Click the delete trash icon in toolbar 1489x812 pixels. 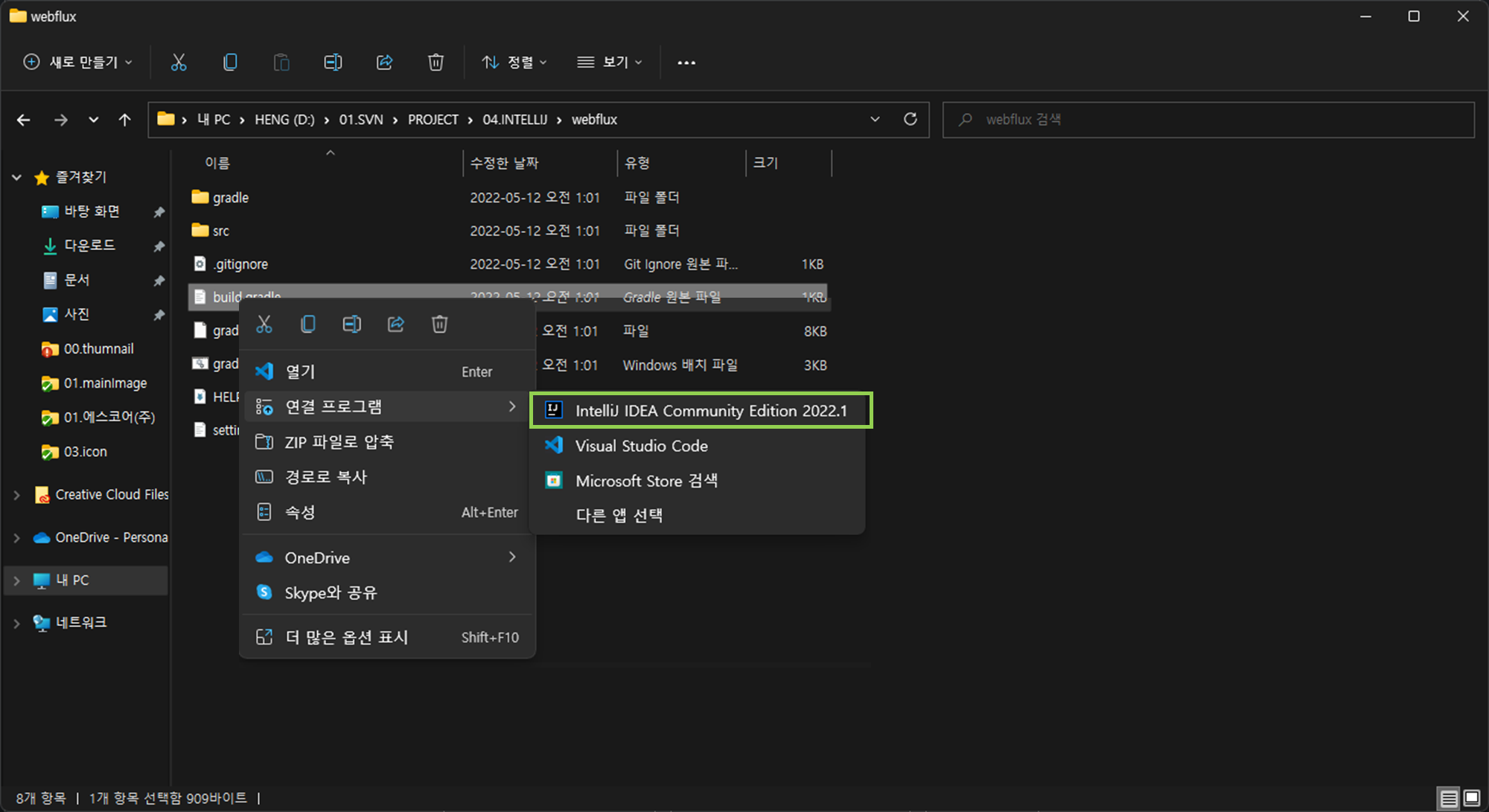point(436,63)
